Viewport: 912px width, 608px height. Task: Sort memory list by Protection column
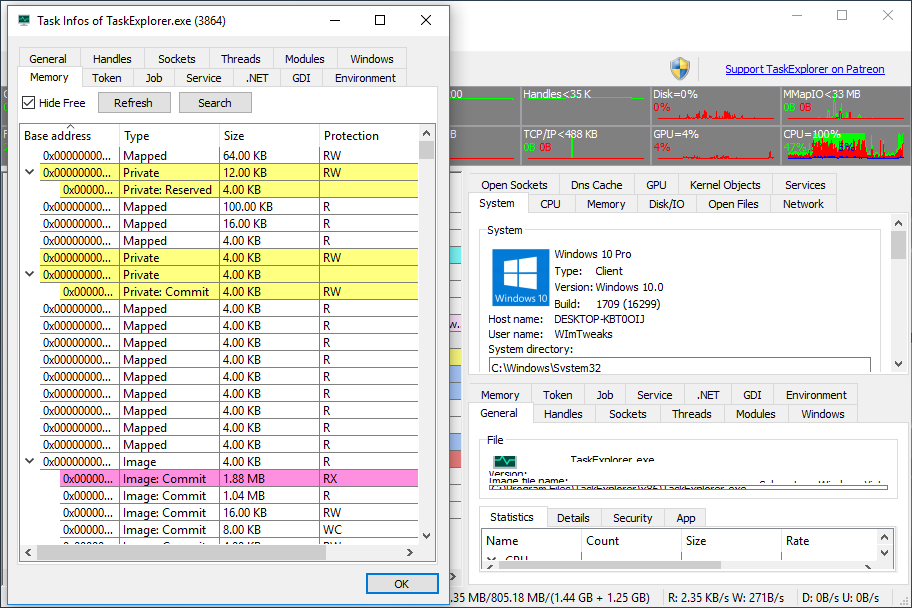click(369, 136)
